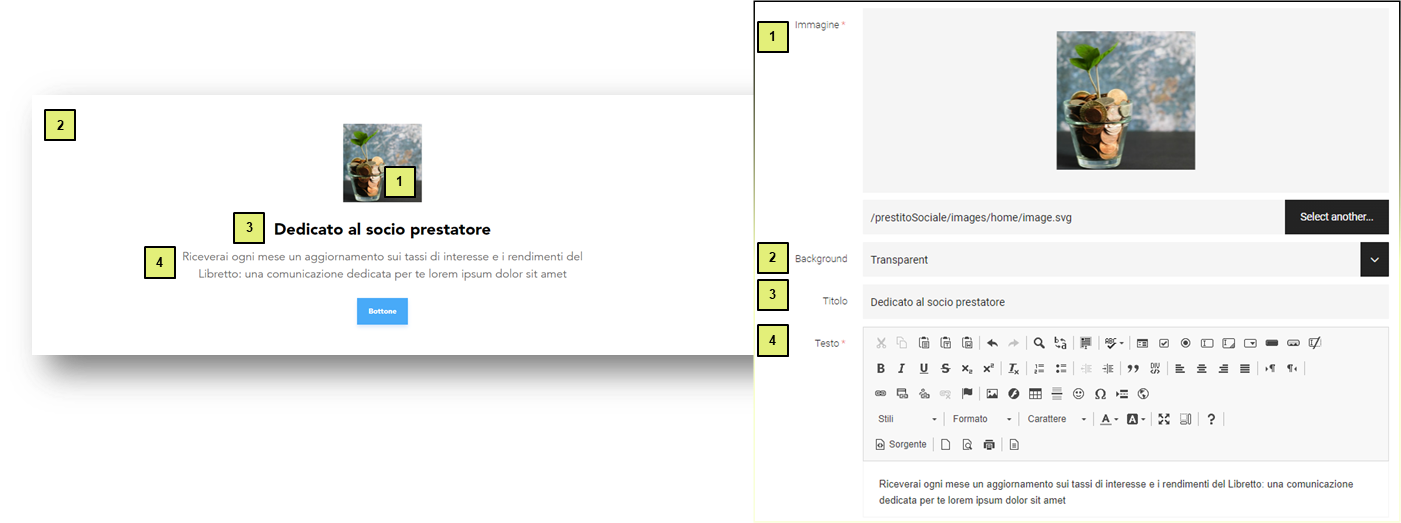Click the small coin jar image in the preview card
Screen dimensions: 1401x523
pos(382,163)
